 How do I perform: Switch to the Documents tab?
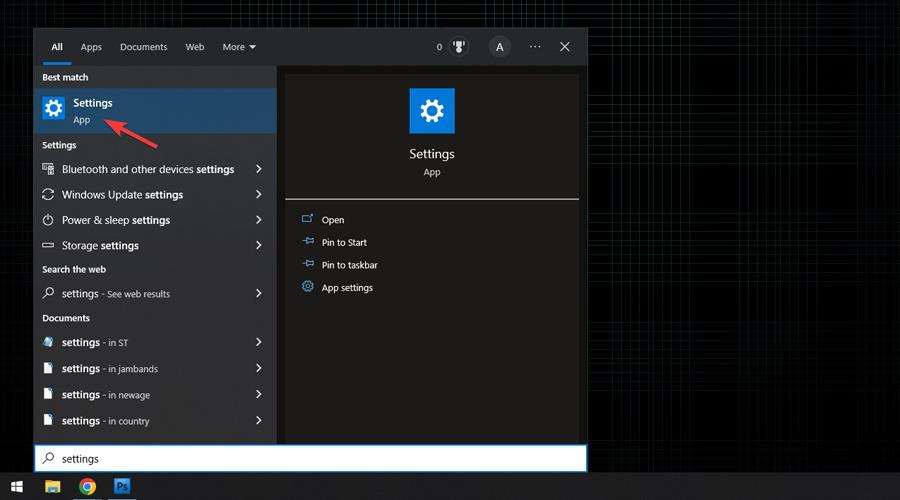click(x=143, y=47)
